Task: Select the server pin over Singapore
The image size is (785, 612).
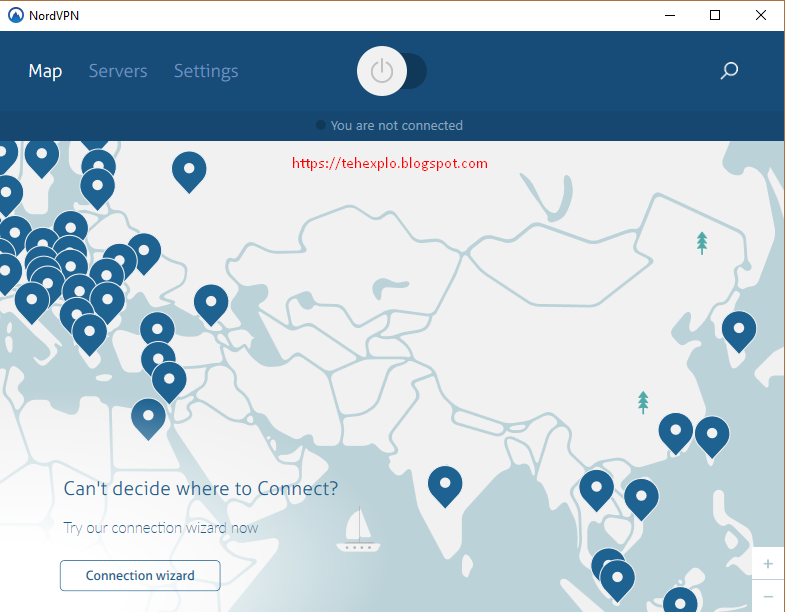Action: pyautogui.click(x=617, y=580)
